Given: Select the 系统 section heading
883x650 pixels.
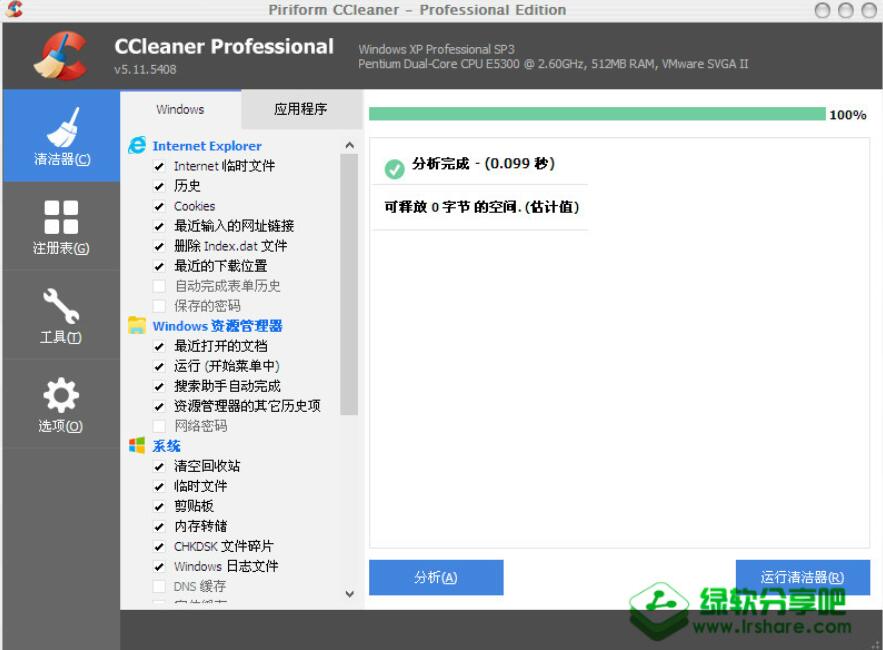Looking at the screenshot, I should pos(167,446).
